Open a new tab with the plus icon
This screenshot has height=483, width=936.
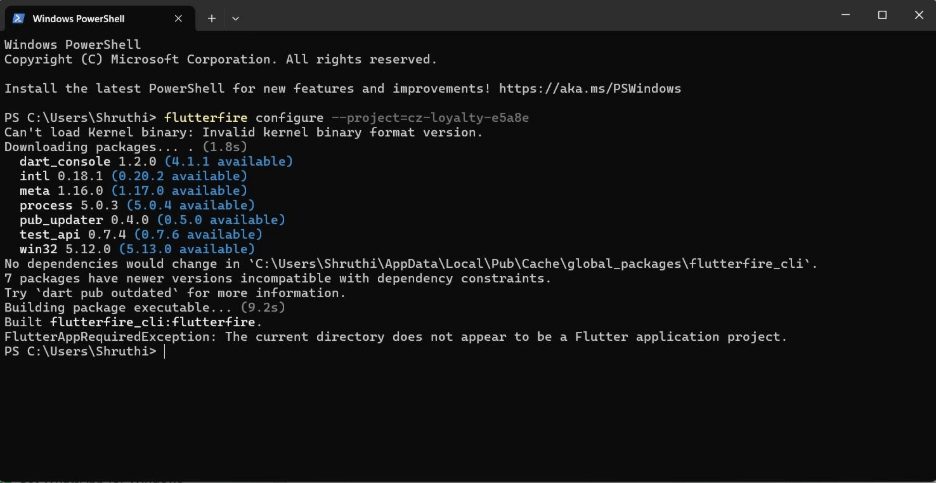click(212, 18)
